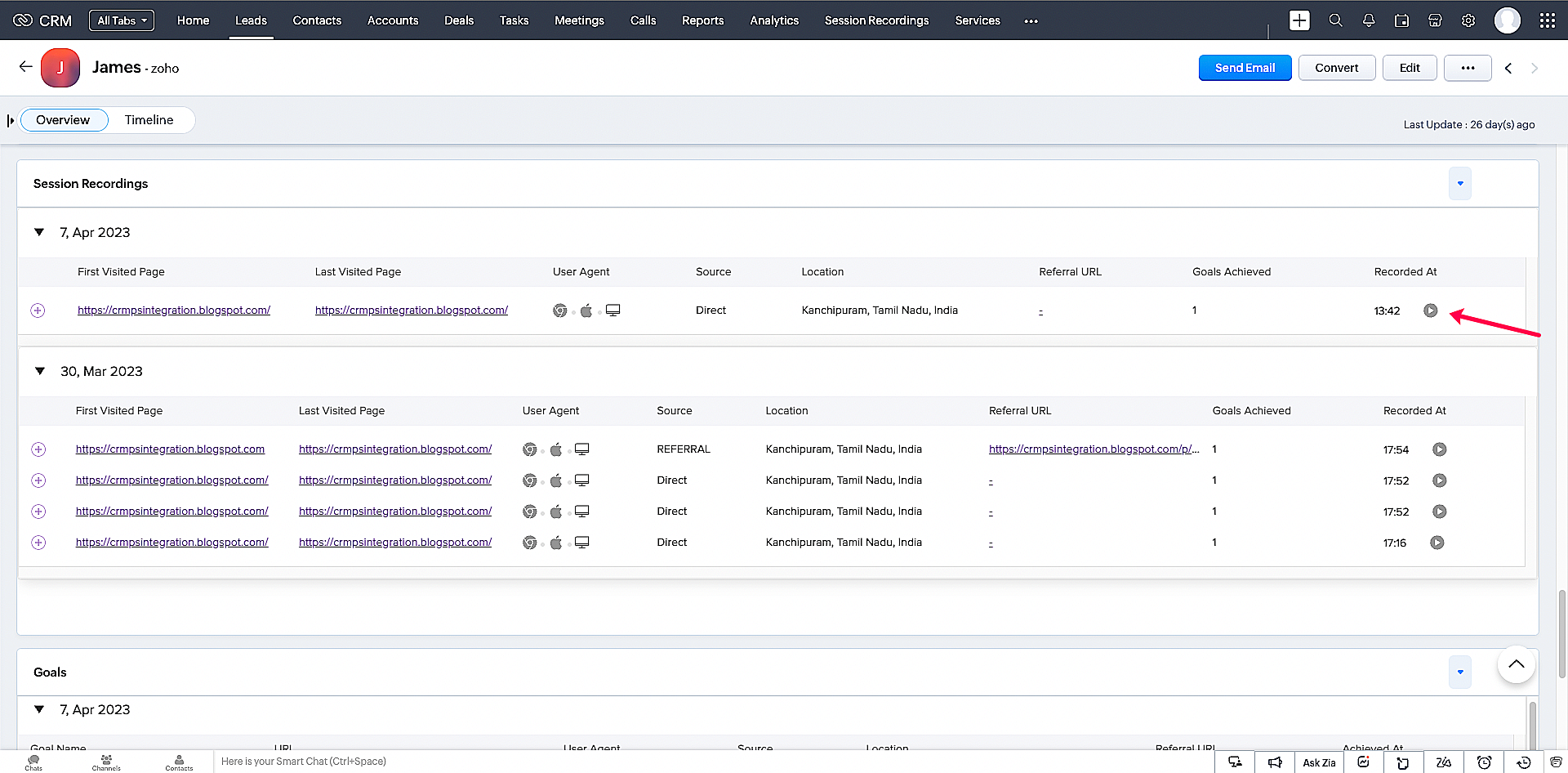The width and height of the screenshot is (1568, 773).
Task: Click the plus create-new icon in header
Action: point(1299,20)
